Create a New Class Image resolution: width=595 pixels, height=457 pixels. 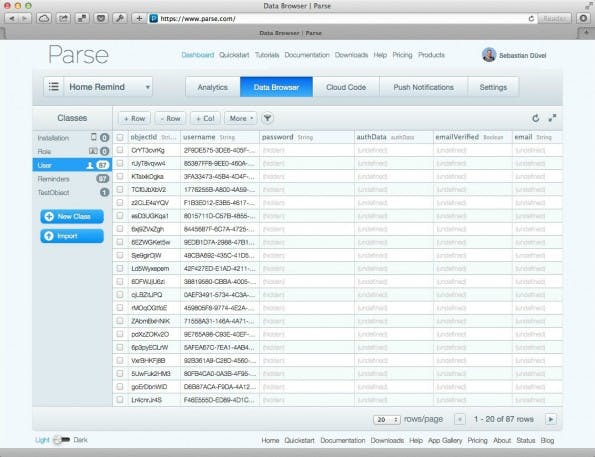tap(72, 216)
